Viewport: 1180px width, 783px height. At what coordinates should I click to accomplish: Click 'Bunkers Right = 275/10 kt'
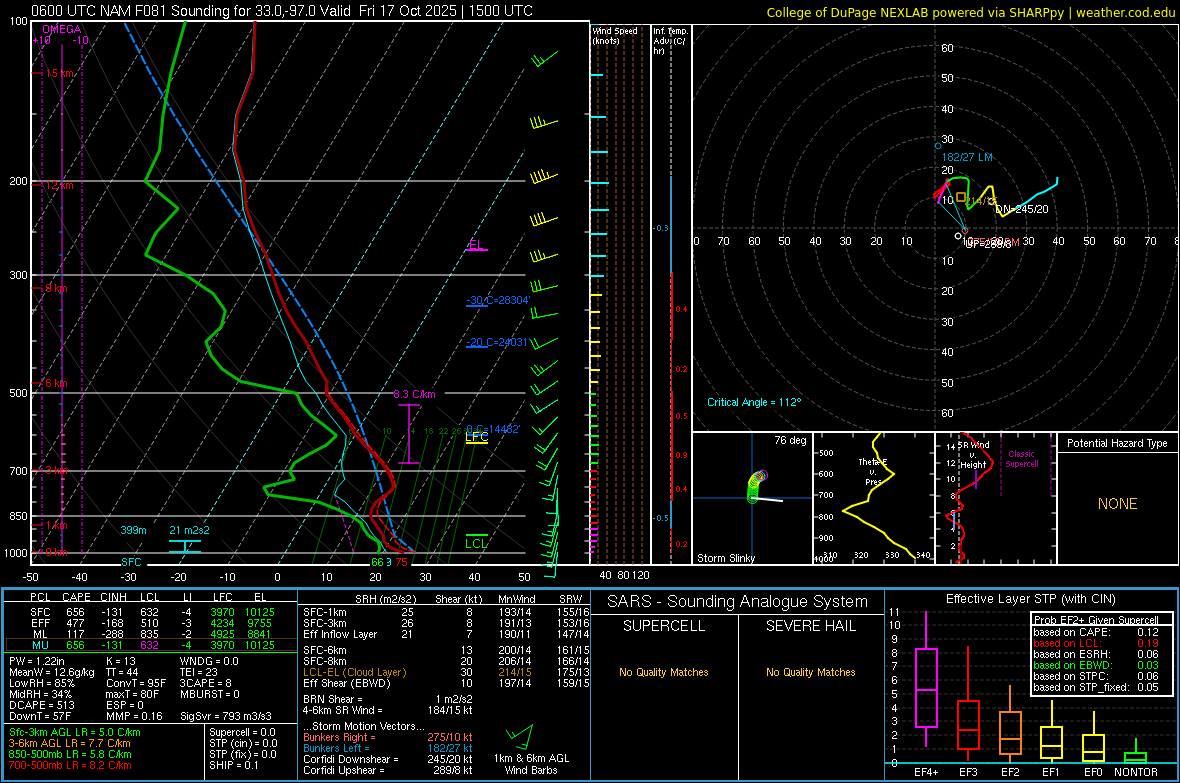tap(388, 737)
